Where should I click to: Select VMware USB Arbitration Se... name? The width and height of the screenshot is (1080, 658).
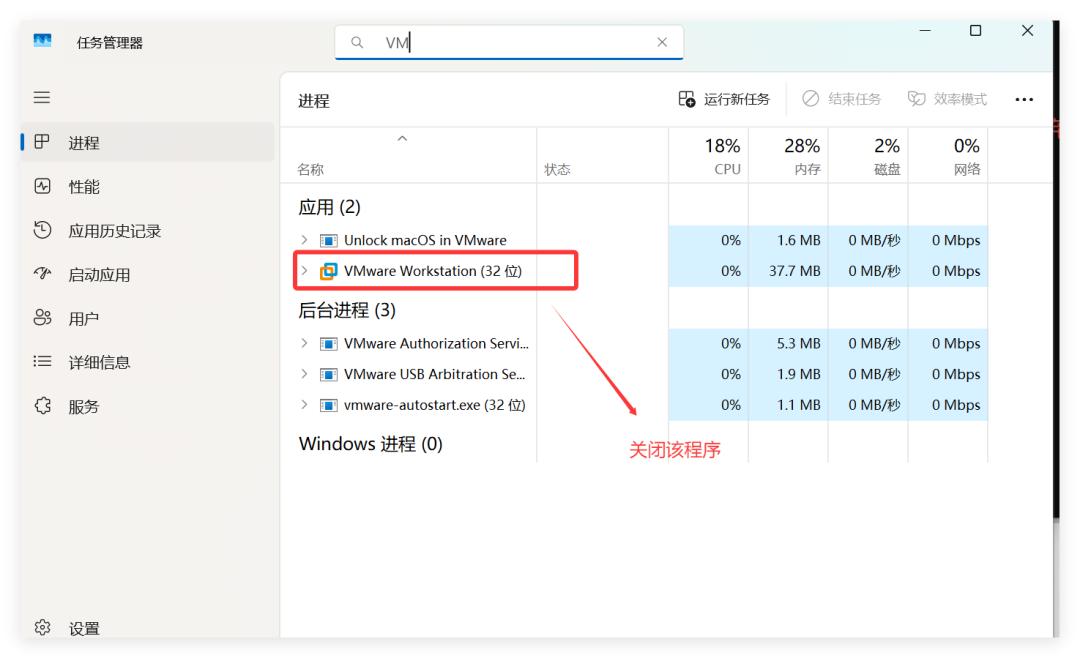point(434,374)
